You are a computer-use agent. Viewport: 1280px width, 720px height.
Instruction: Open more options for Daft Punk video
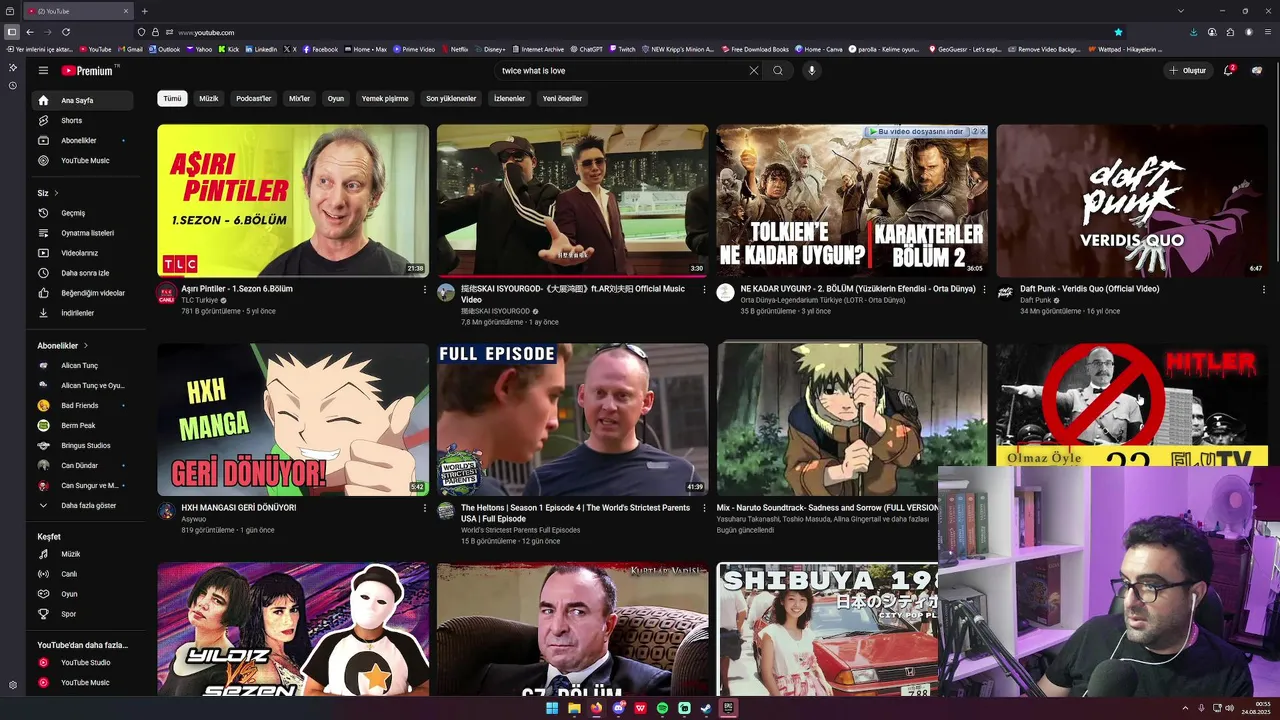click(x=1263, y=290)
